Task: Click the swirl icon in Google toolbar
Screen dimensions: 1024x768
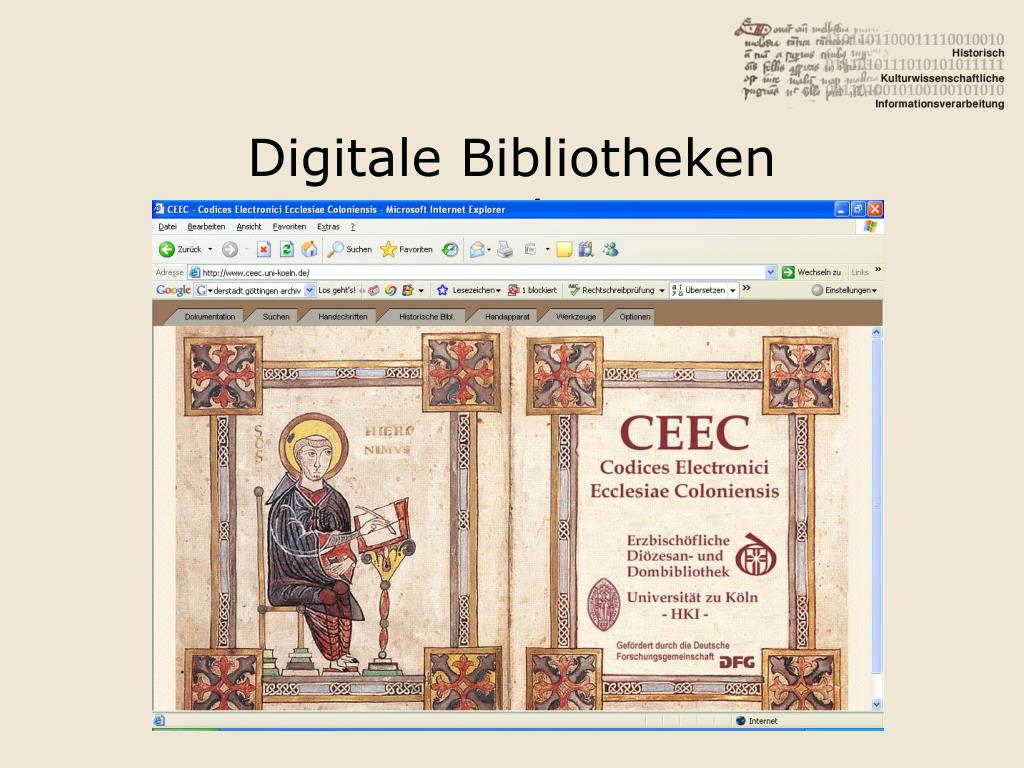Action: [391, 290]
